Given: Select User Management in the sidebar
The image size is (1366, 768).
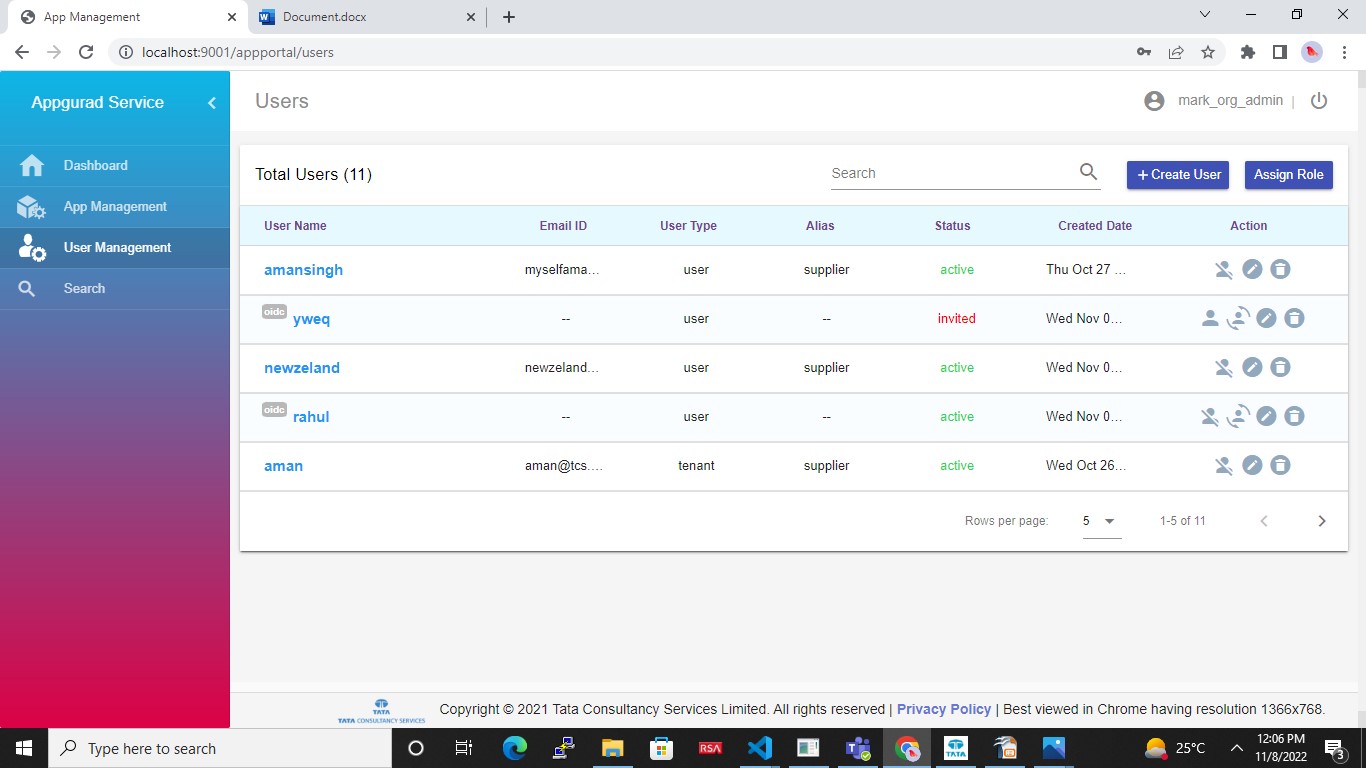Looking at the screenshot, I should (115, 247).
